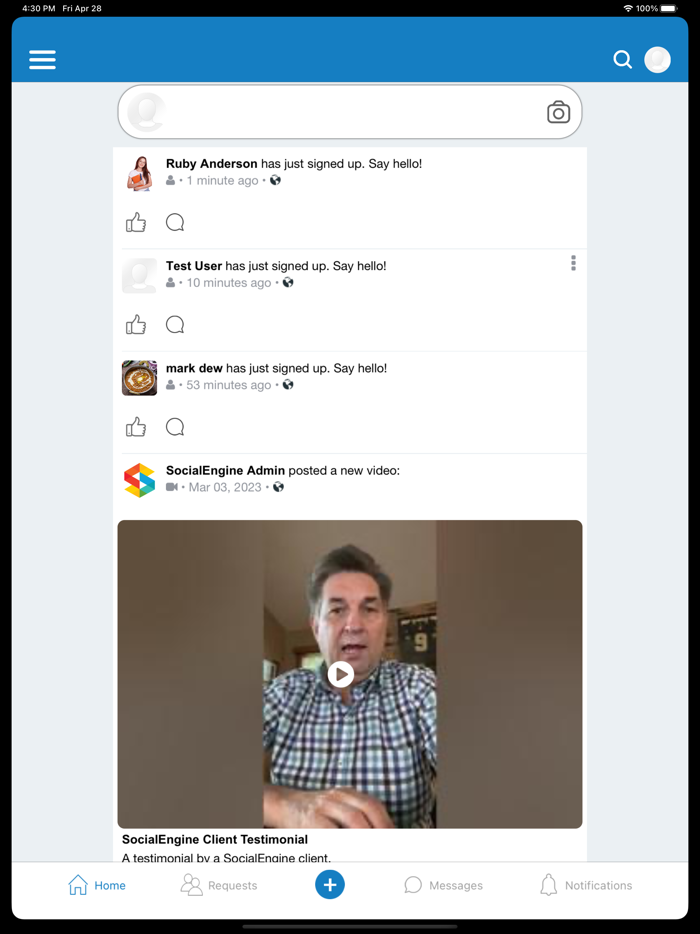The height and width of the screenshot is (934, 700).
Task: Like mark dew's signup post
Action: click(136, 426)
